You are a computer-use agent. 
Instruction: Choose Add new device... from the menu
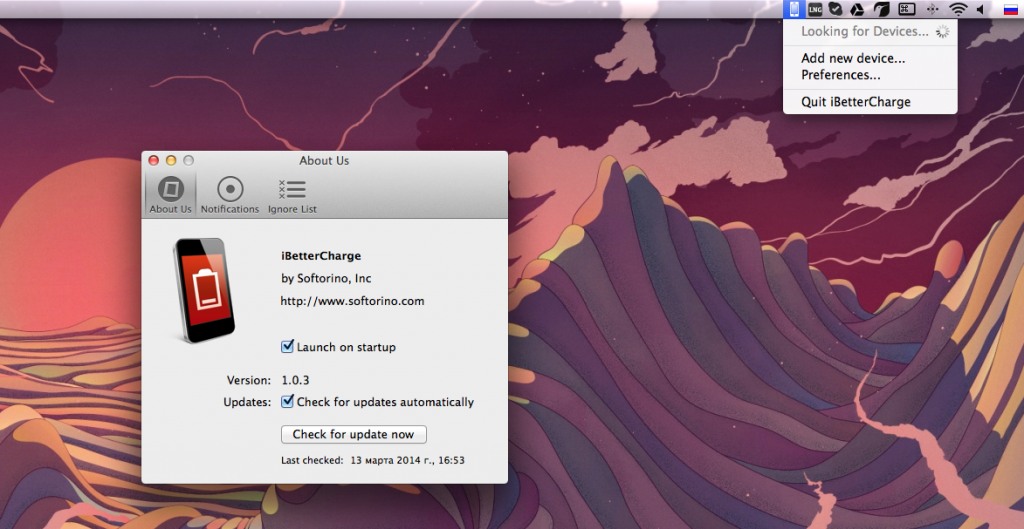(870, 58)
